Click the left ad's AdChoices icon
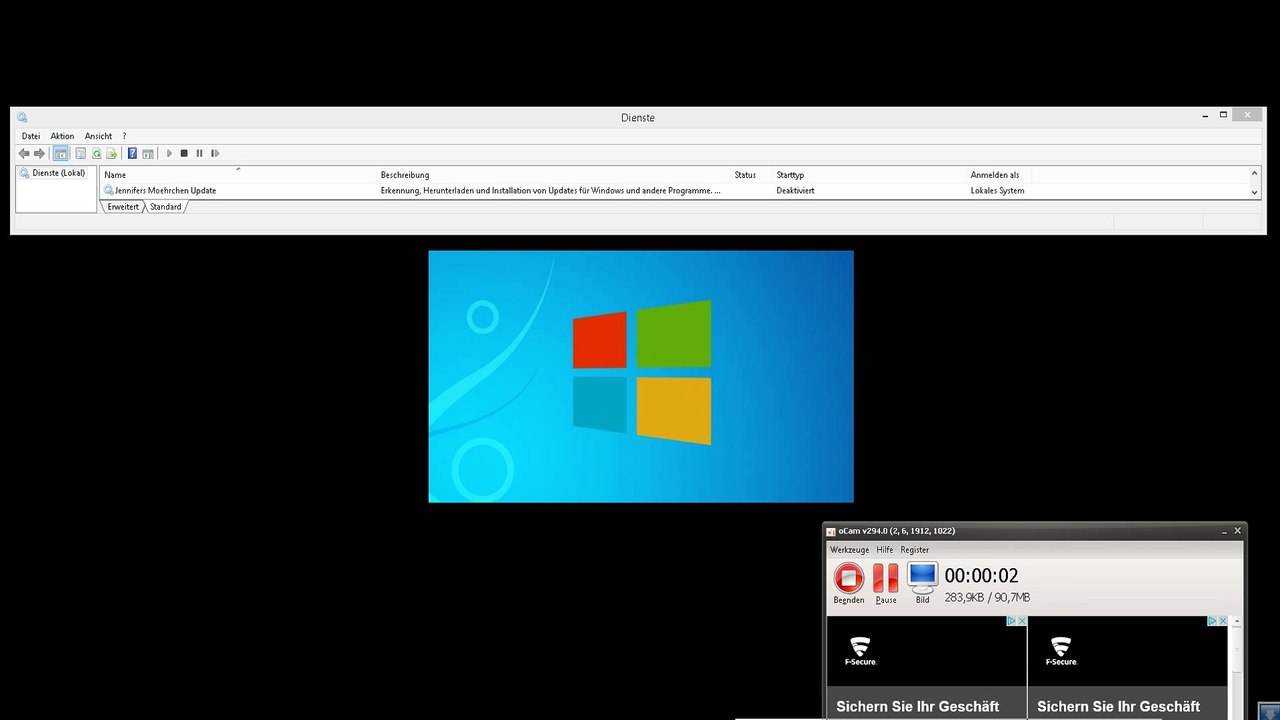The height and width of the screenshot is (720, 1280). (1011, 621)
